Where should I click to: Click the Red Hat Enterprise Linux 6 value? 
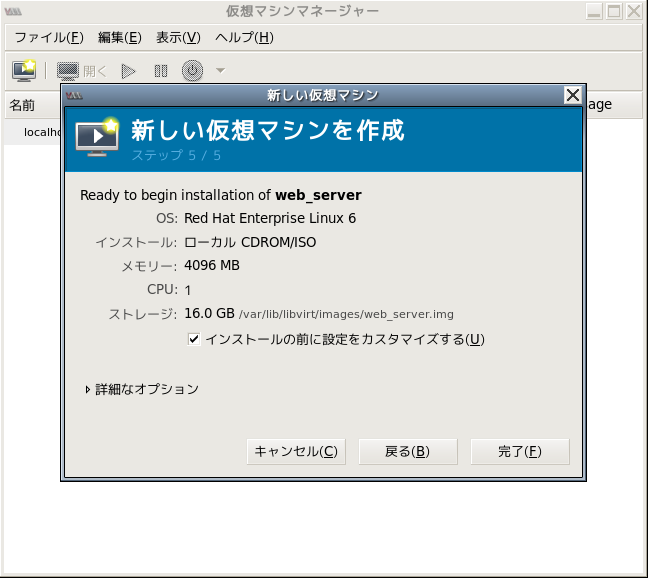[x=270, y=218]
